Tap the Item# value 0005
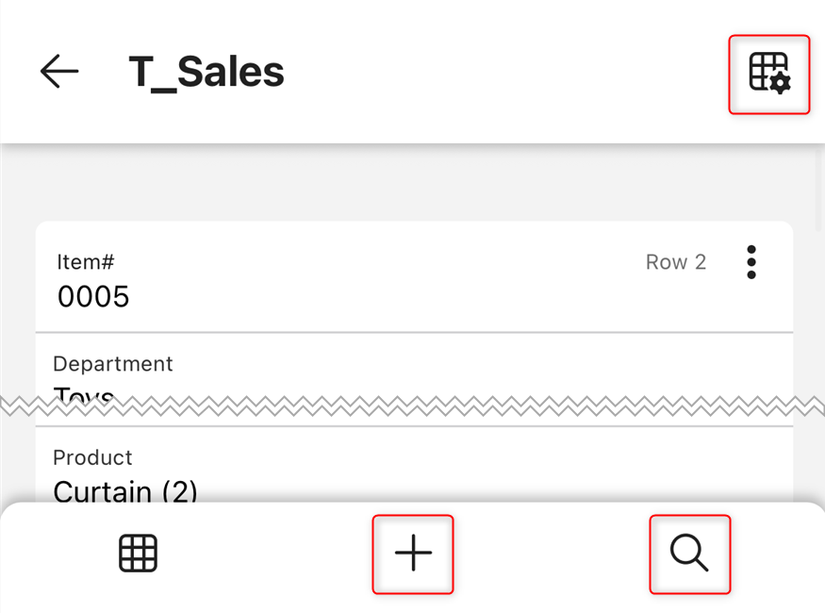The height and width of the screenshot is (613, 825). click(x=93, y=297)
